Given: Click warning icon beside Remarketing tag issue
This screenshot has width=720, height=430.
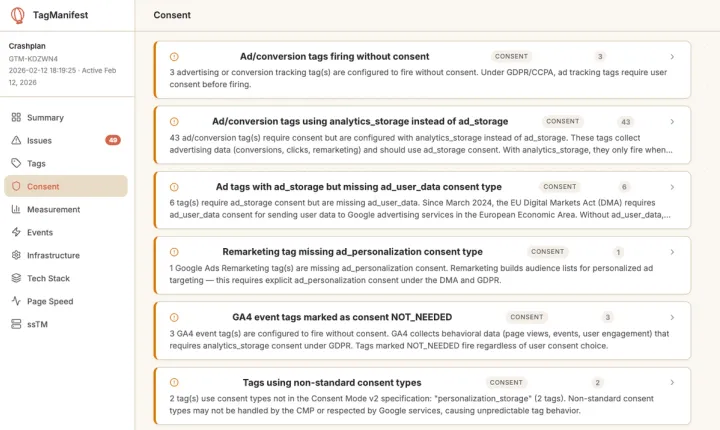Looking at the screenshot, I should click(174, 252).
